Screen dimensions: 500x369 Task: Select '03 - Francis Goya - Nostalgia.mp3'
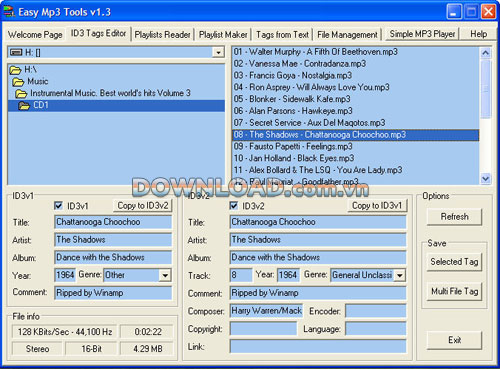pyautogui.click(x=356, y=76)
